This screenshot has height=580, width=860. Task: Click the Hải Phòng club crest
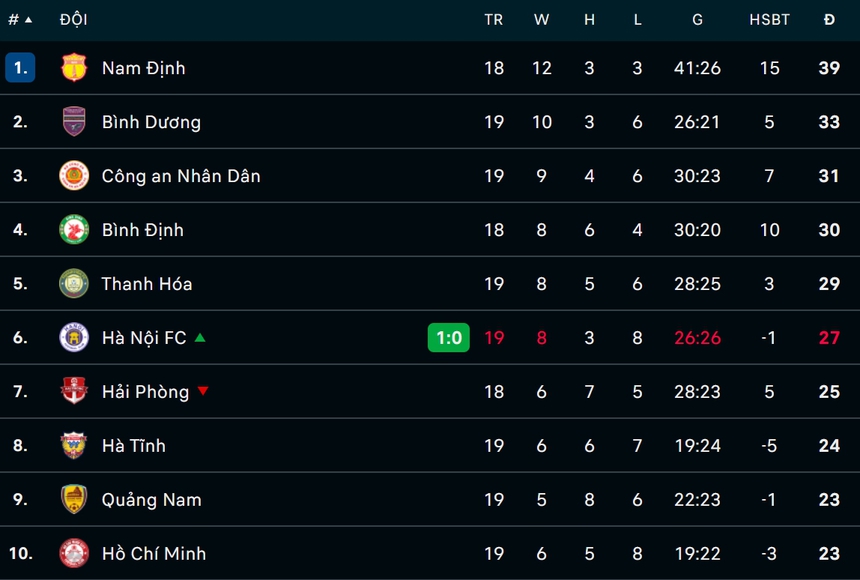[x=74, y=392]
